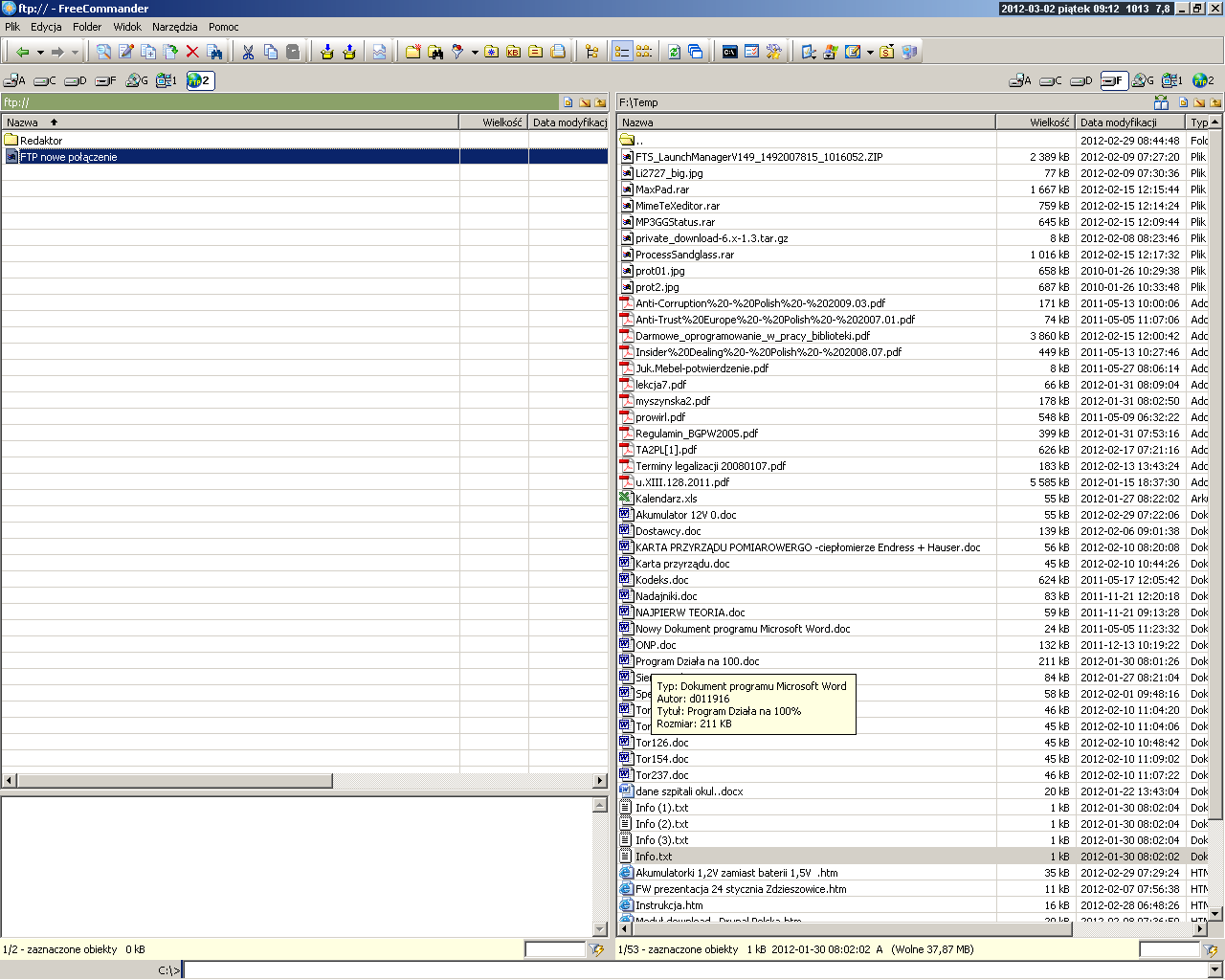Click the folder size KB icon
This screenshot has width=1225, height=980.
click(x=513, y=52)
